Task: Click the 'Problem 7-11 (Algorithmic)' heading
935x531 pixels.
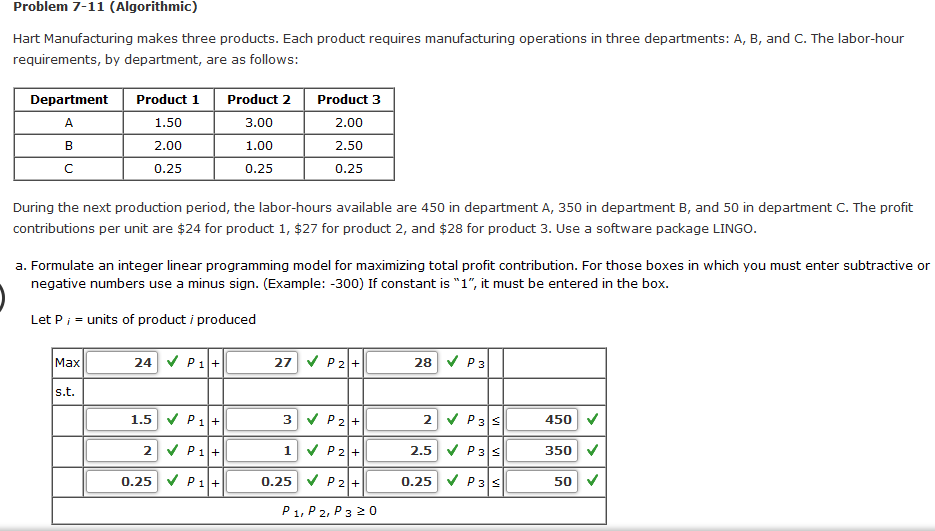Action: [105, 7]
